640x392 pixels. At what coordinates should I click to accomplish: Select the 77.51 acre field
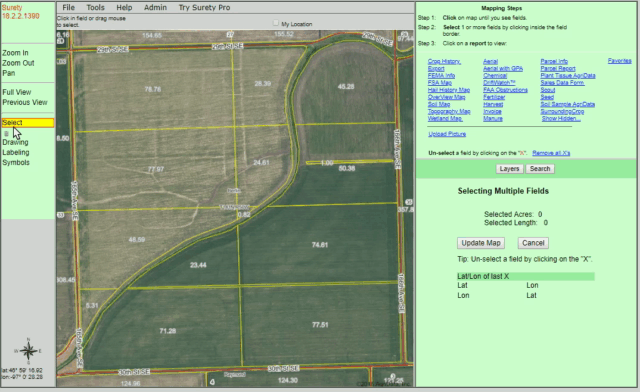click(x=320, y=325)
